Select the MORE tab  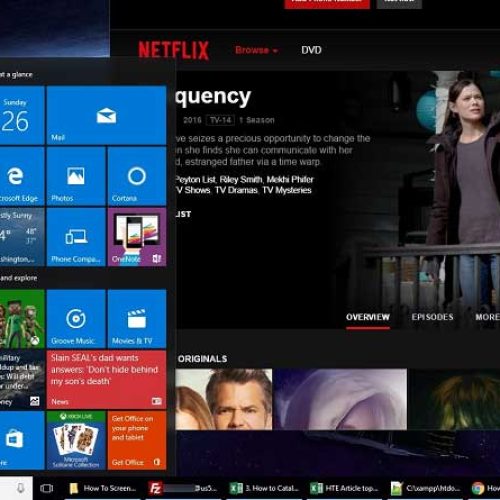pyautogui.click(x=487, y=317)
